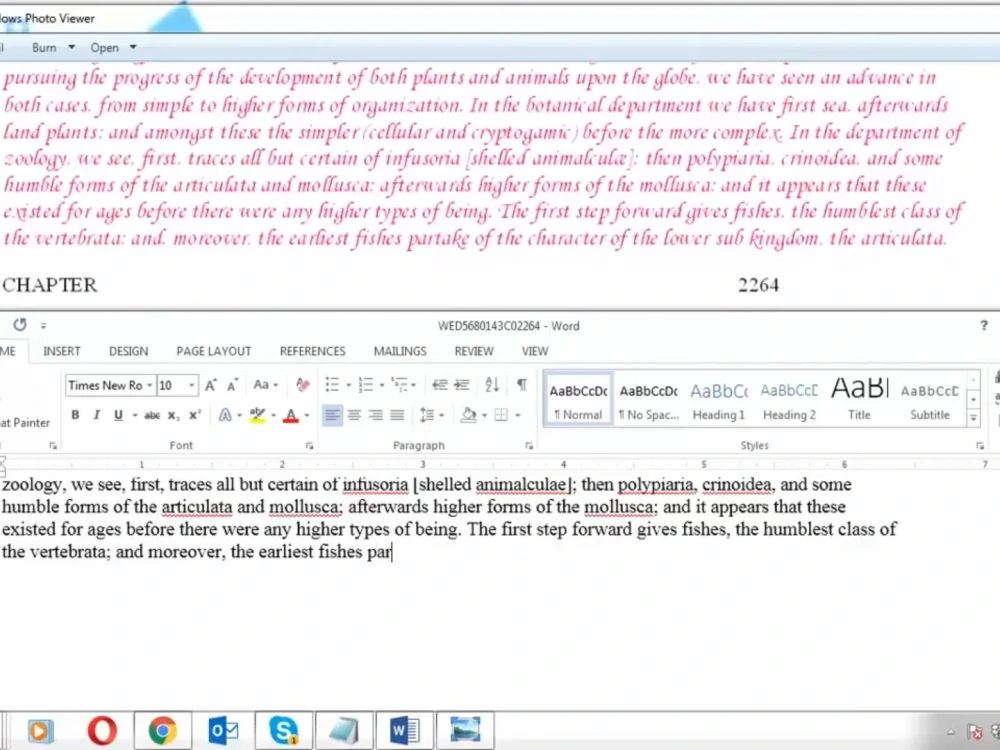Toggle Subscript formatting

[173, 415]
